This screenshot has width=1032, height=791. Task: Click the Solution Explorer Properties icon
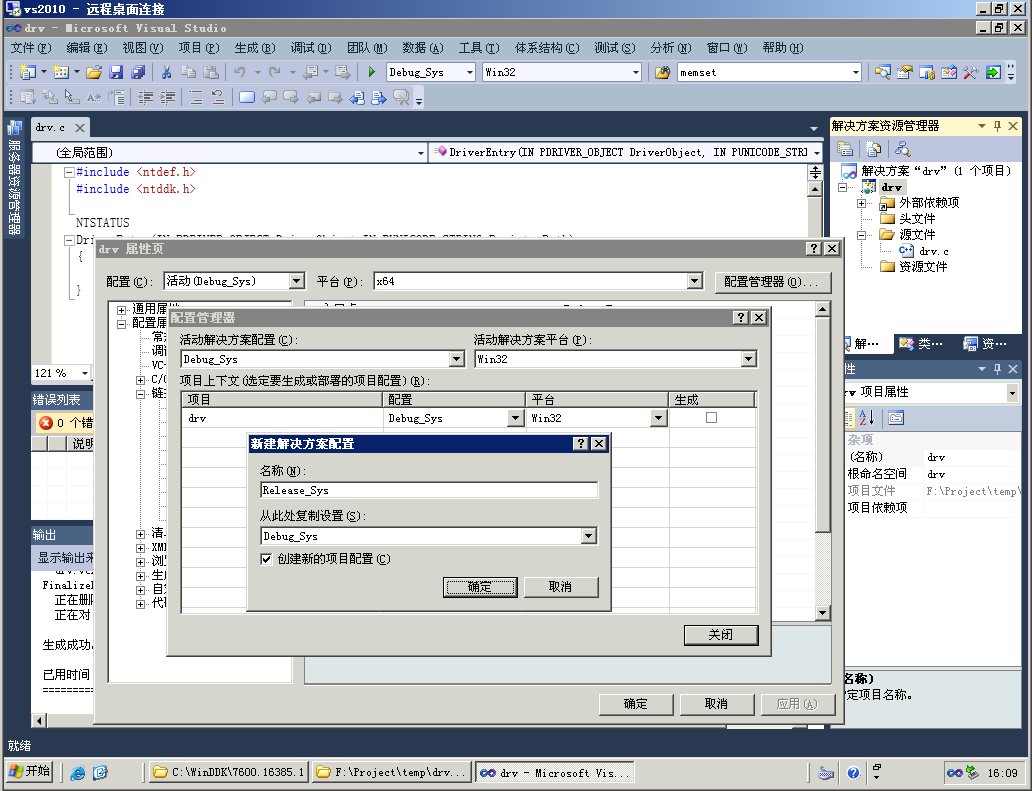tap(844, 149)
